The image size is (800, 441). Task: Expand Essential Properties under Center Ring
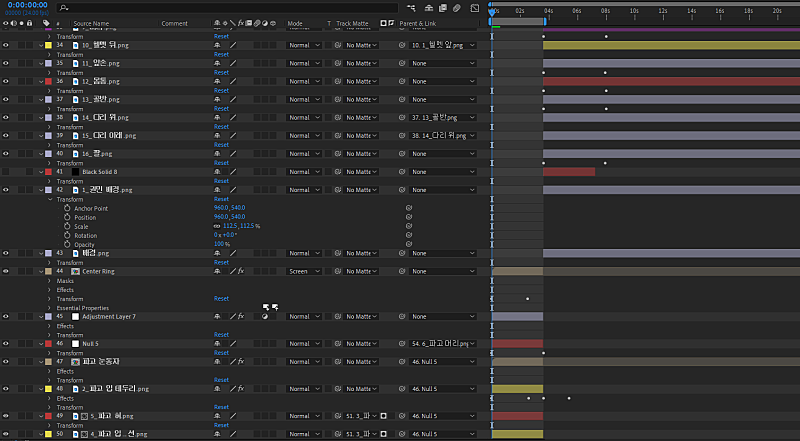(x=50, y=308)
